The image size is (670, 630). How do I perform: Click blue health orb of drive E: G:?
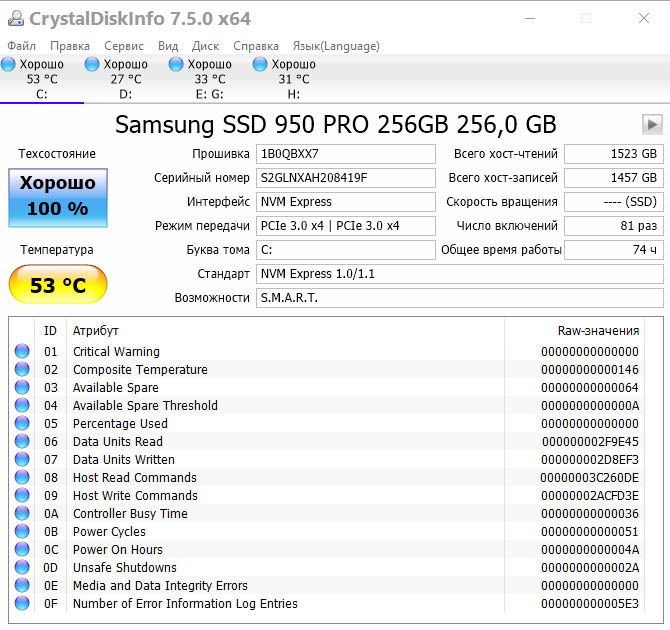click(176, 65)
